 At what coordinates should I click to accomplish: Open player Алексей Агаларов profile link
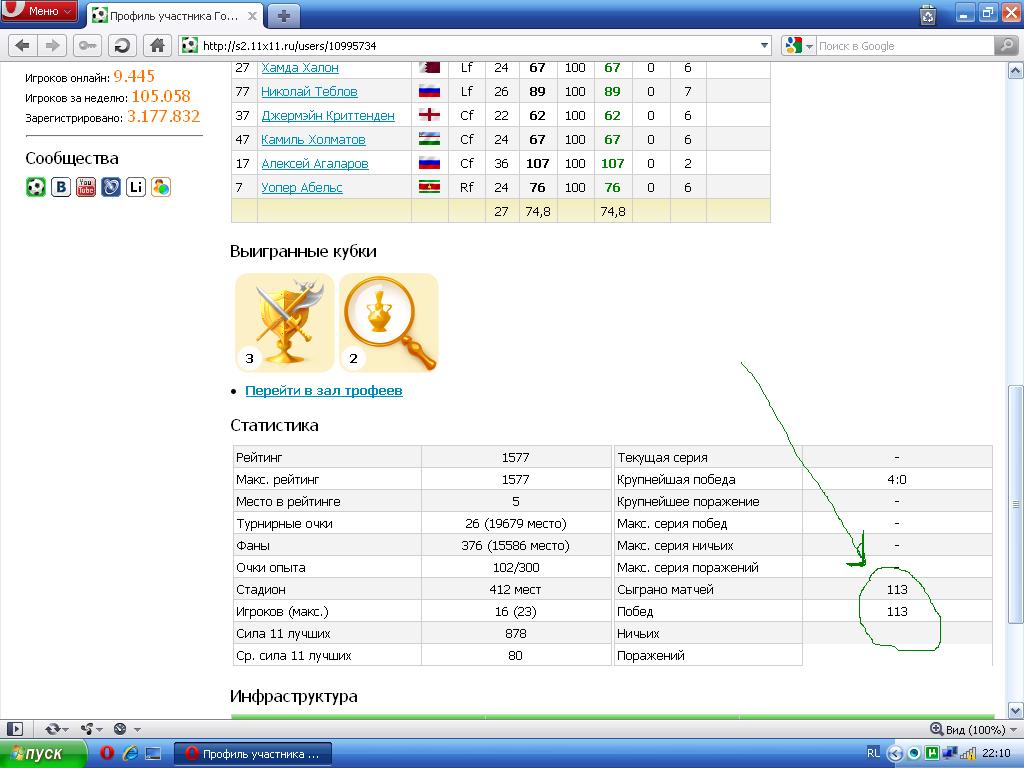coord(314,163)
